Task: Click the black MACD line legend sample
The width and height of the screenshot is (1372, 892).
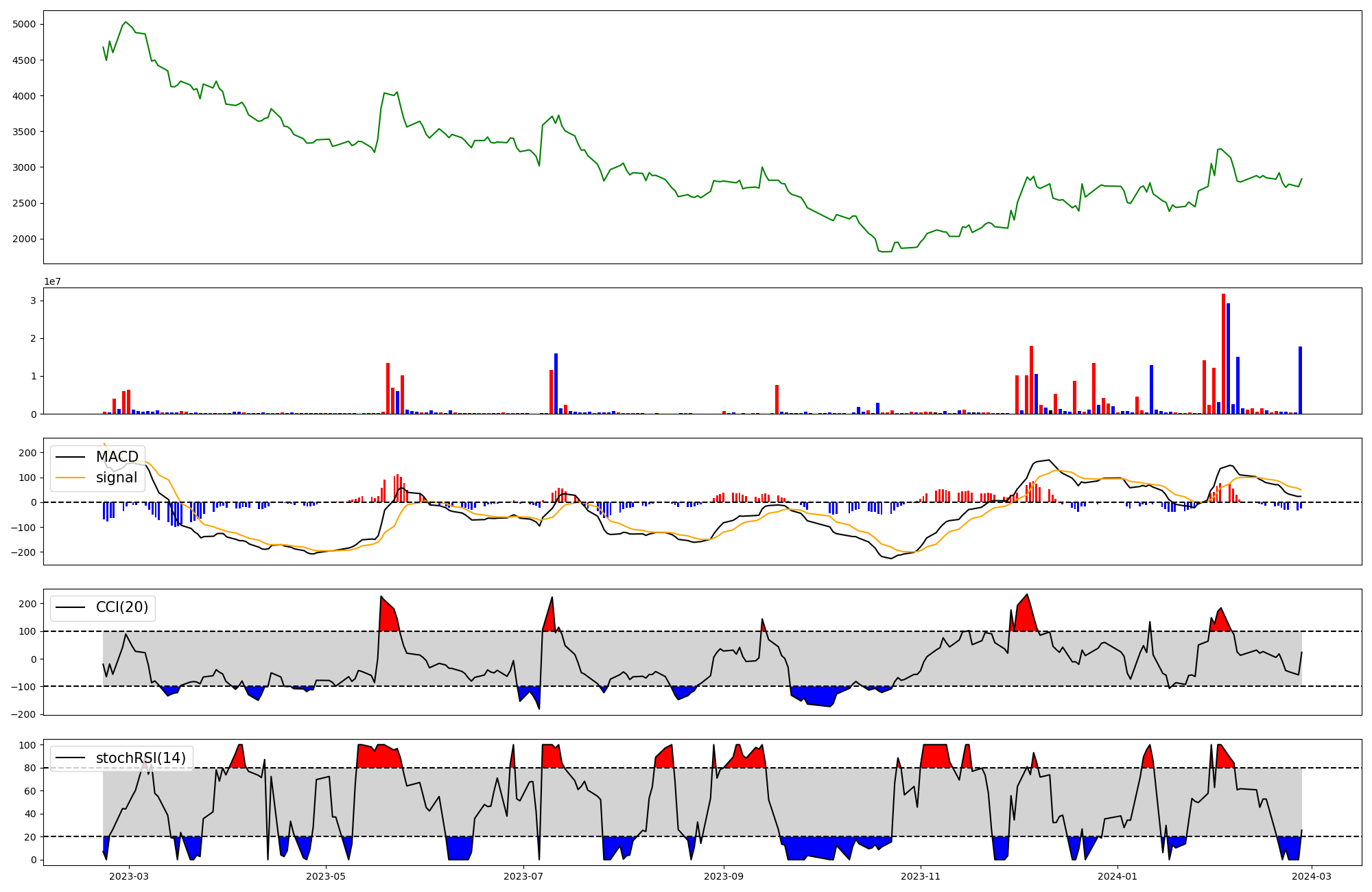Action: [70, 457]
